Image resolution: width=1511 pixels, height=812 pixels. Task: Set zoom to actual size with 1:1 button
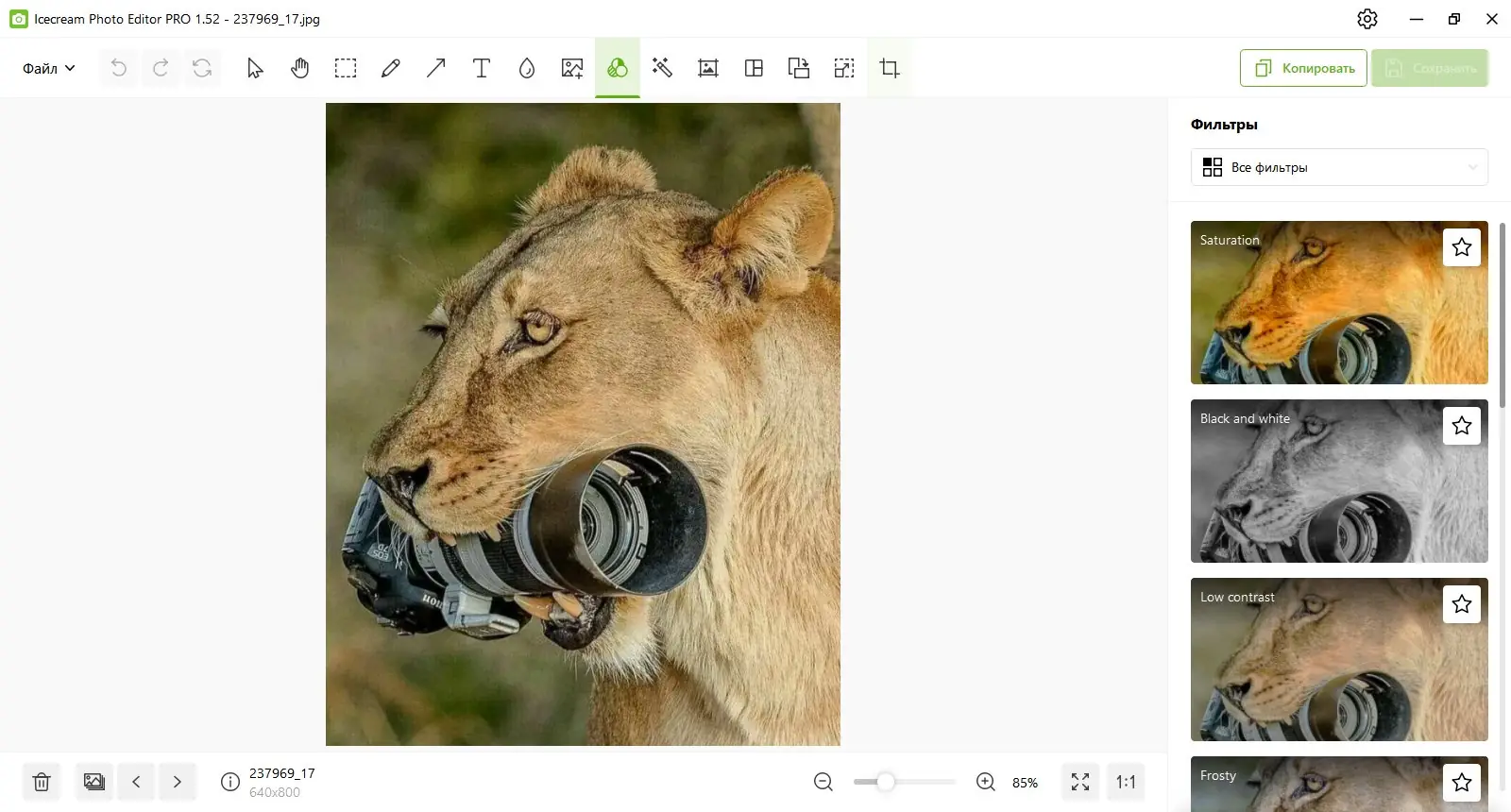1126,782
